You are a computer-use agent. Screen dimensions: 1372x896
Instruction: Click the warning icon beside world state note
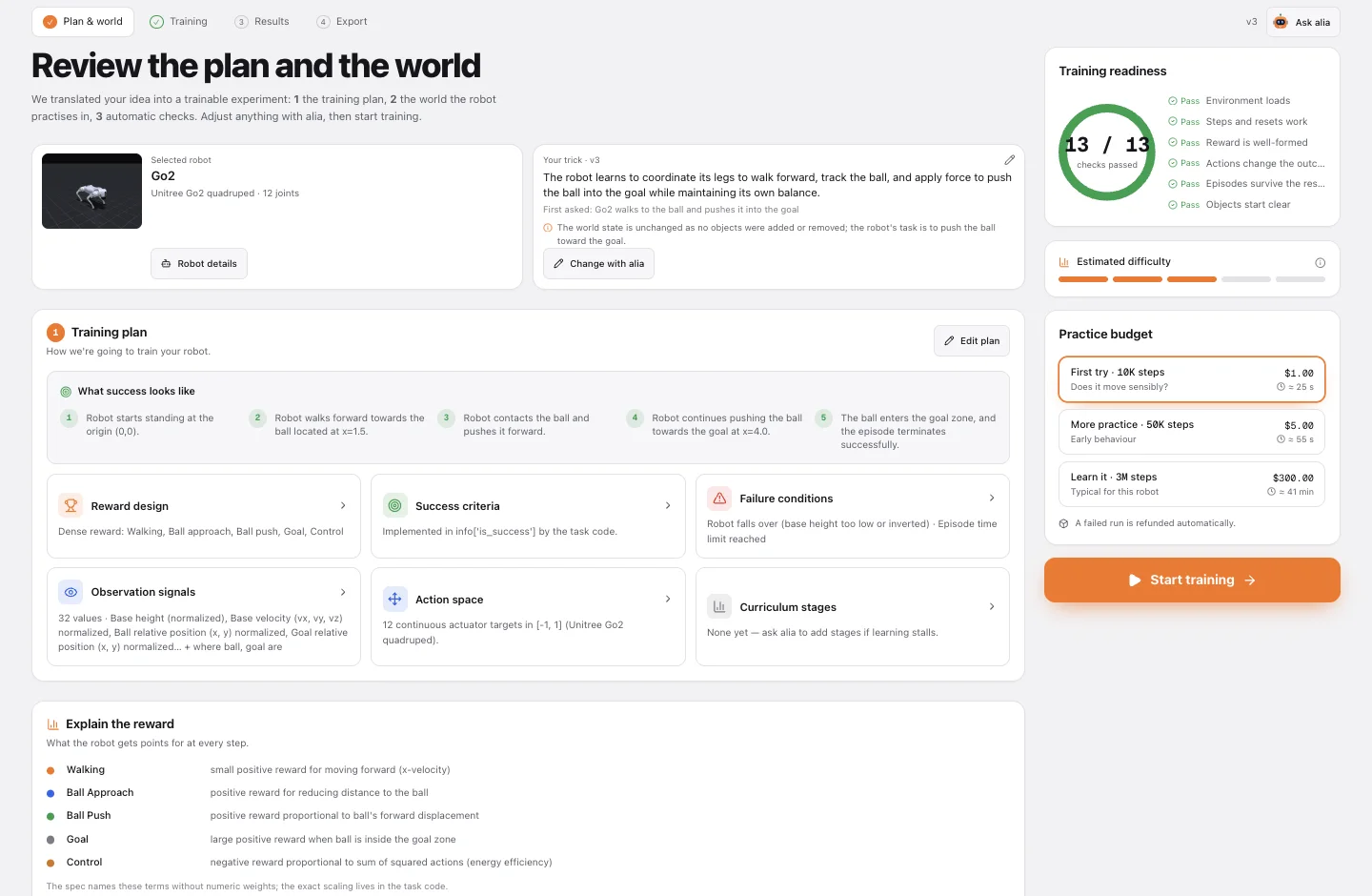(548, 228)
